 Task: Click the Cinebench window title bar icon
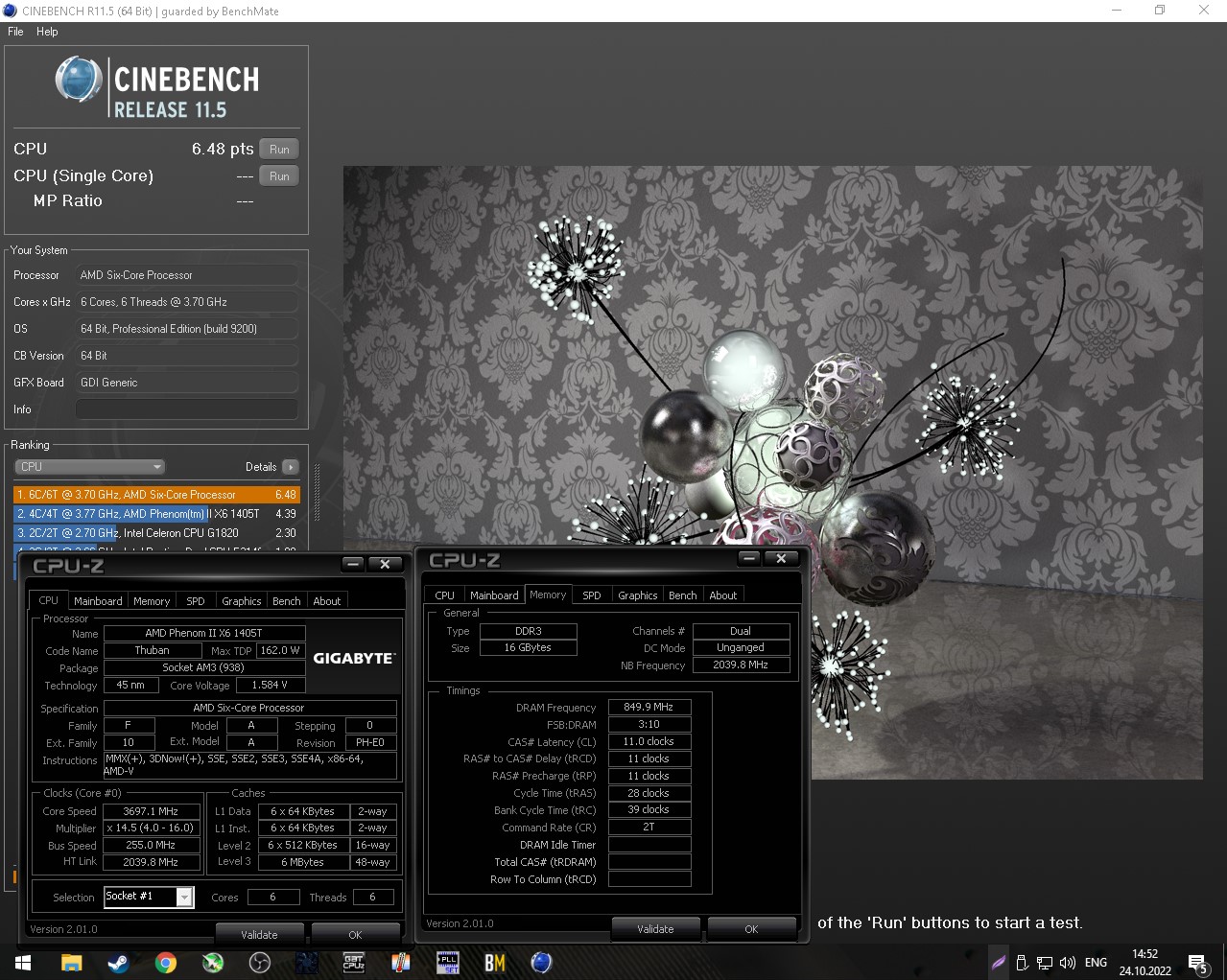[x=11, y=11]
